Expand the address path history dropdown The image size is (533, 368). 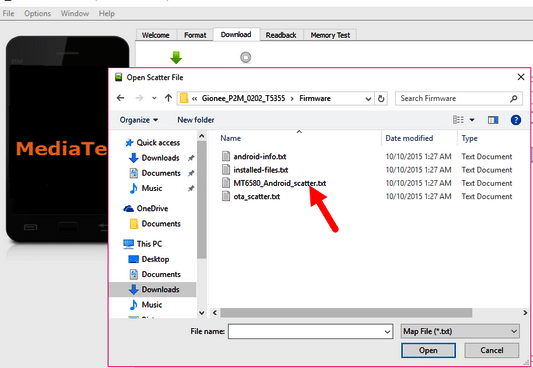click(368, 99)
